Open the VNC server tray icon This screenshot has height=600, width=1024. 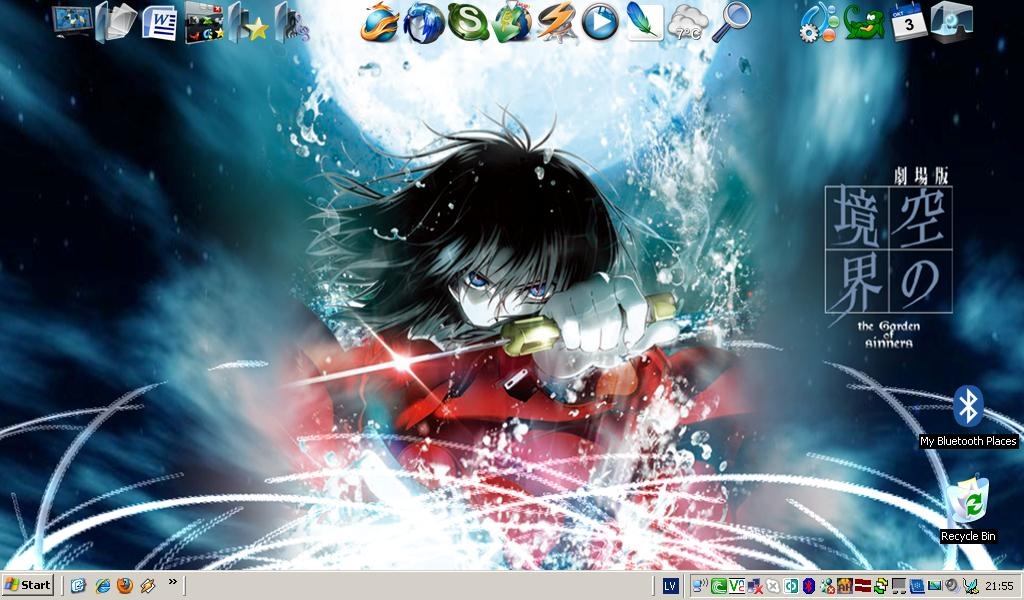[737, 586]
